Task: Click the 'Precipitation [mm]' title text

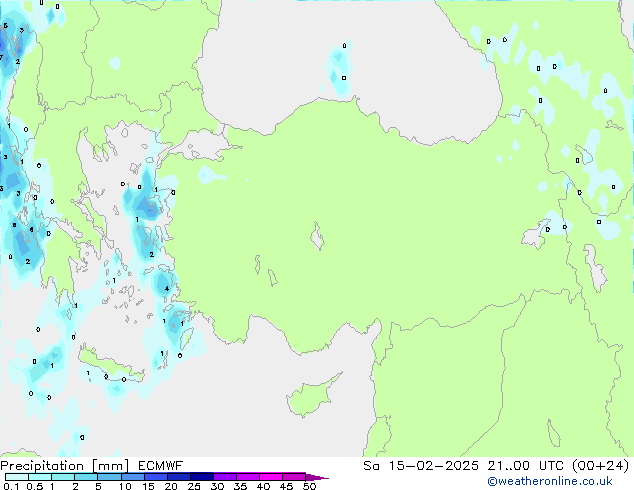Action: tap(65, 466)
